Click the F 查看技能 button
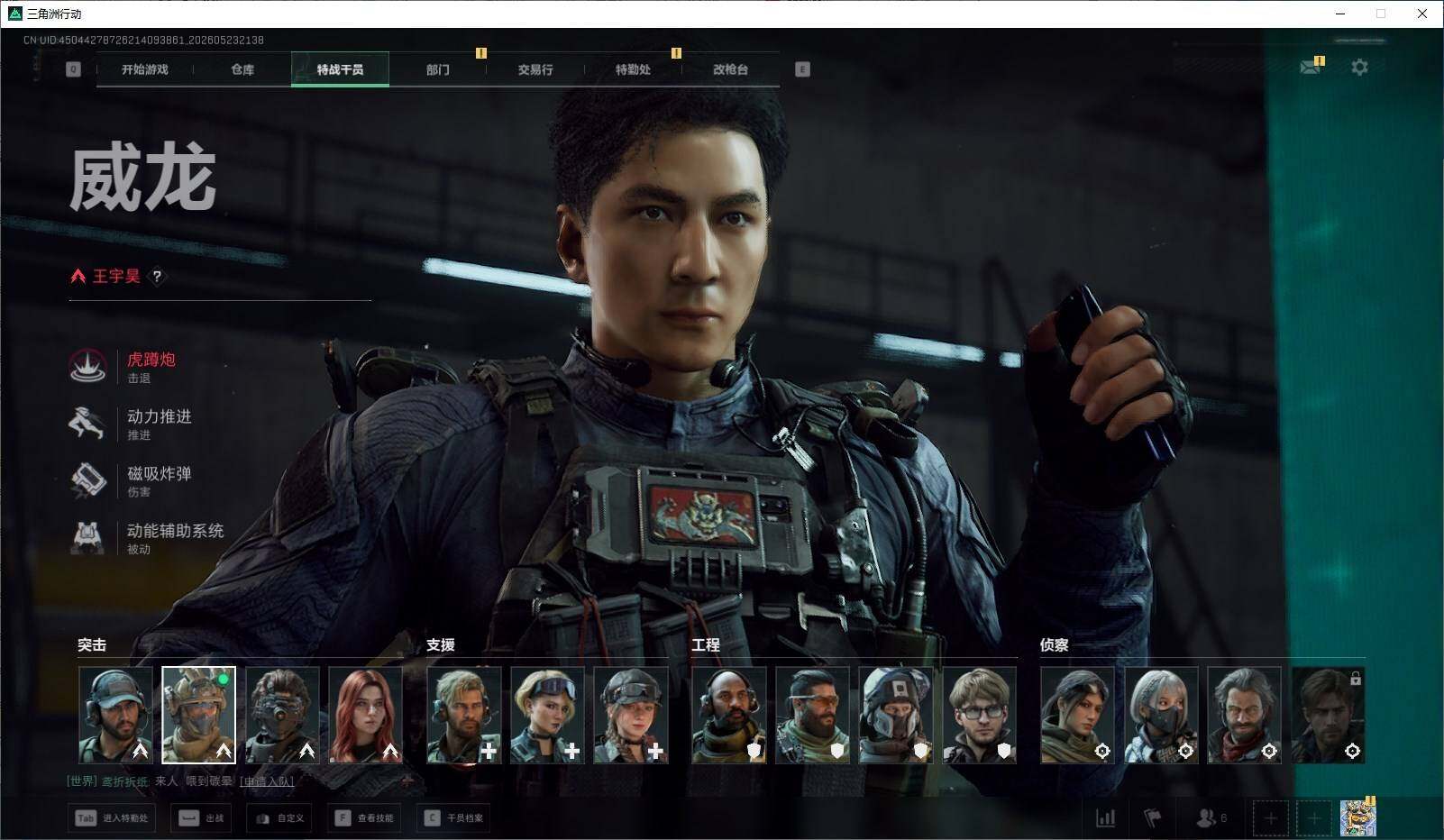 (x=364, y=818)
